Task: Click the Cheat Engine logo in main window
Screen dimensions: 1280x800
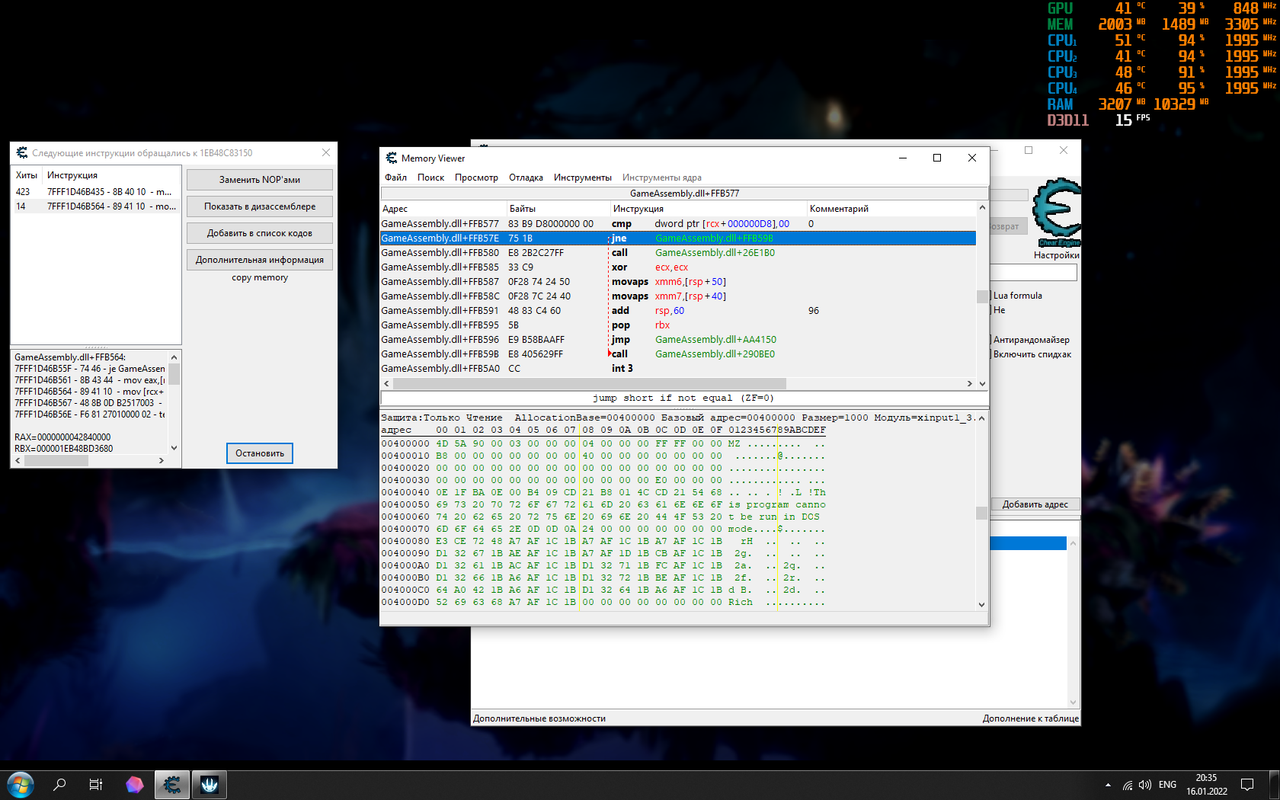Action: [x=1057, y=212]
